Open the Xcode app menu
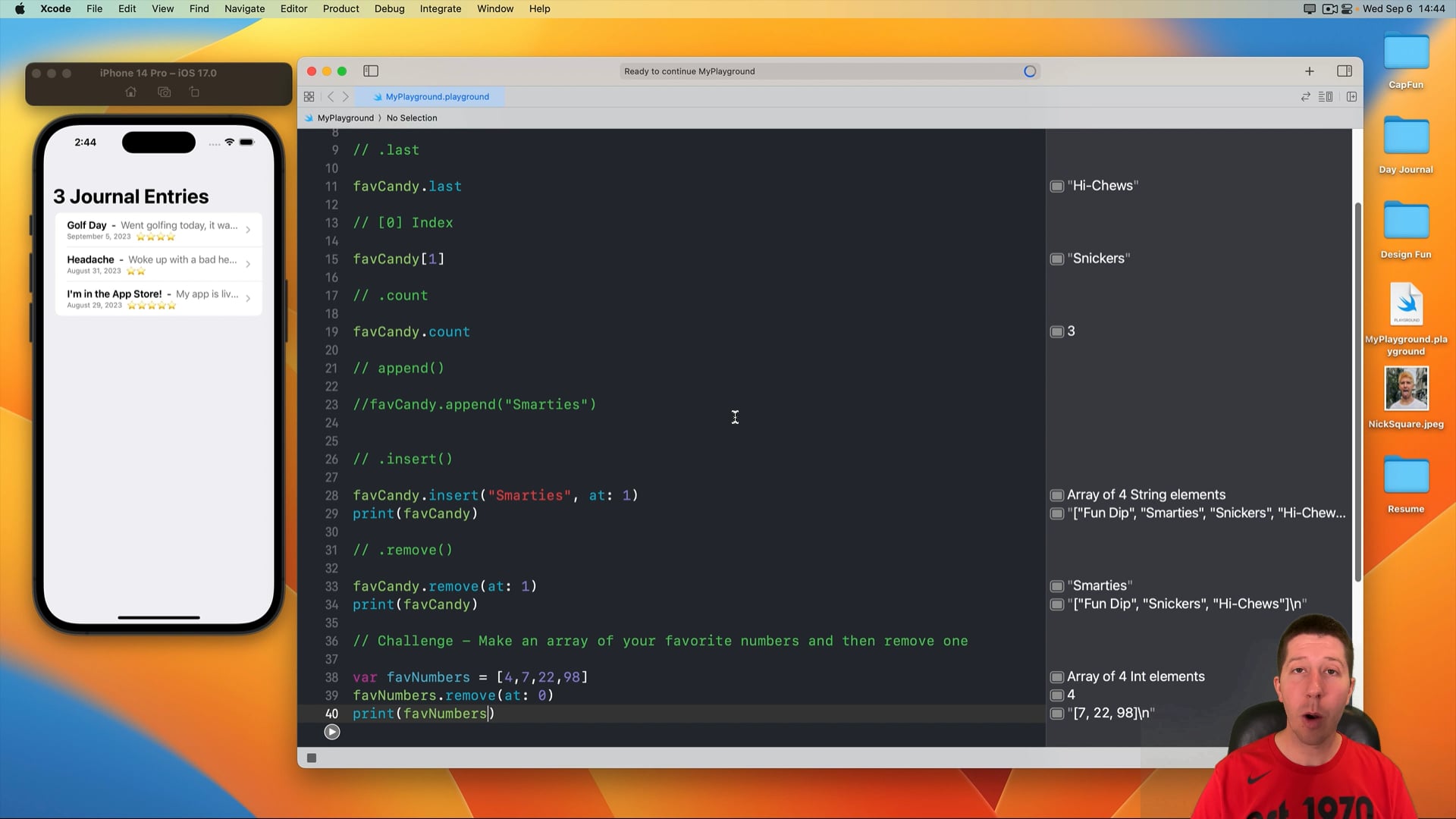This screenshot has height=819, width=1456. click(55, 9)
